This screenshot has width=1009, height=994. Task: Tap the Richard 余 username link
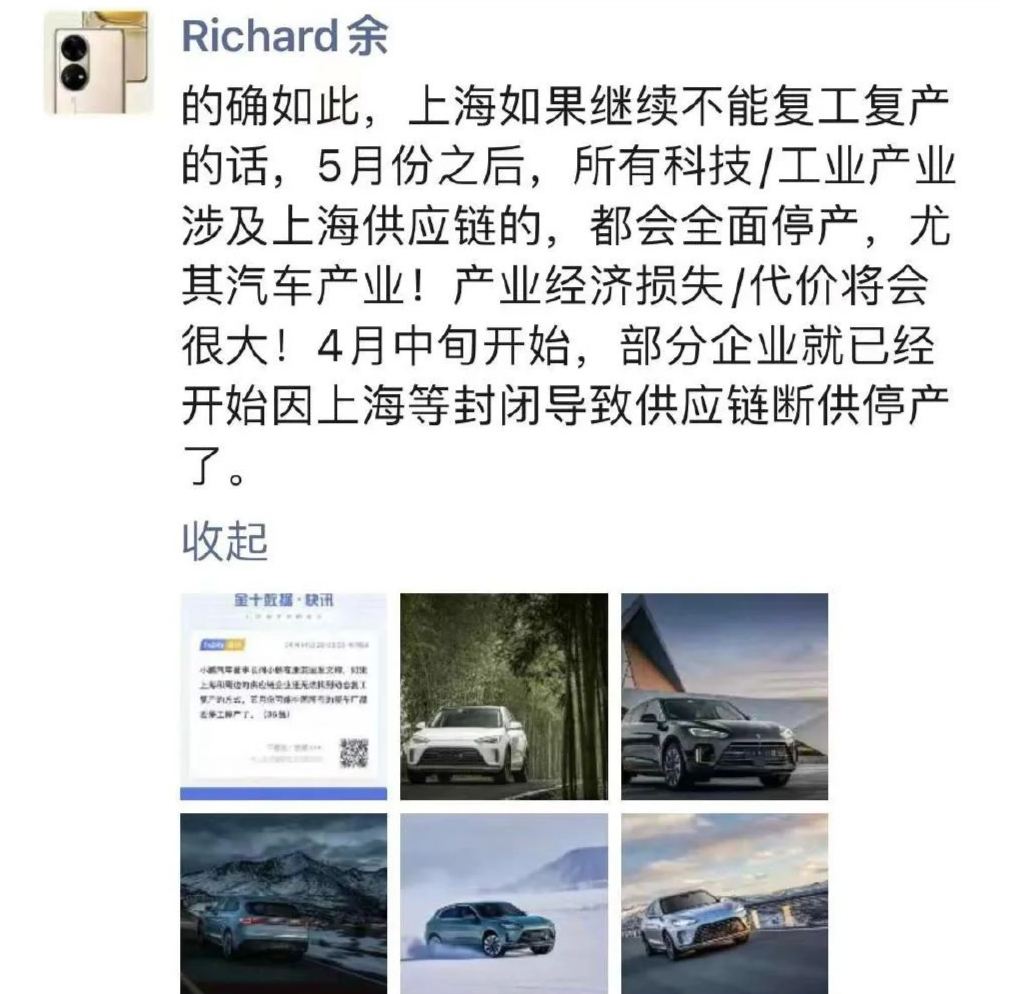coord(285,36)
